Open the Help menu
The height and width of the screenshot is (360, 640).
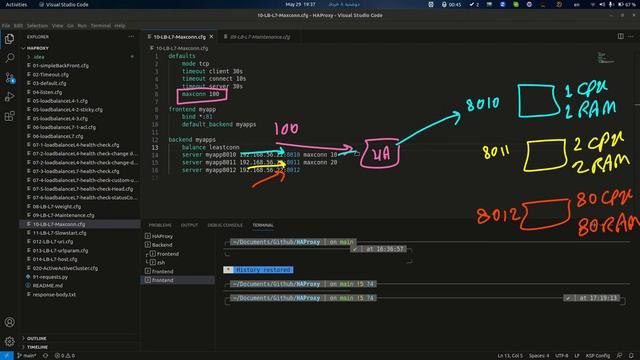click(120, 25)
